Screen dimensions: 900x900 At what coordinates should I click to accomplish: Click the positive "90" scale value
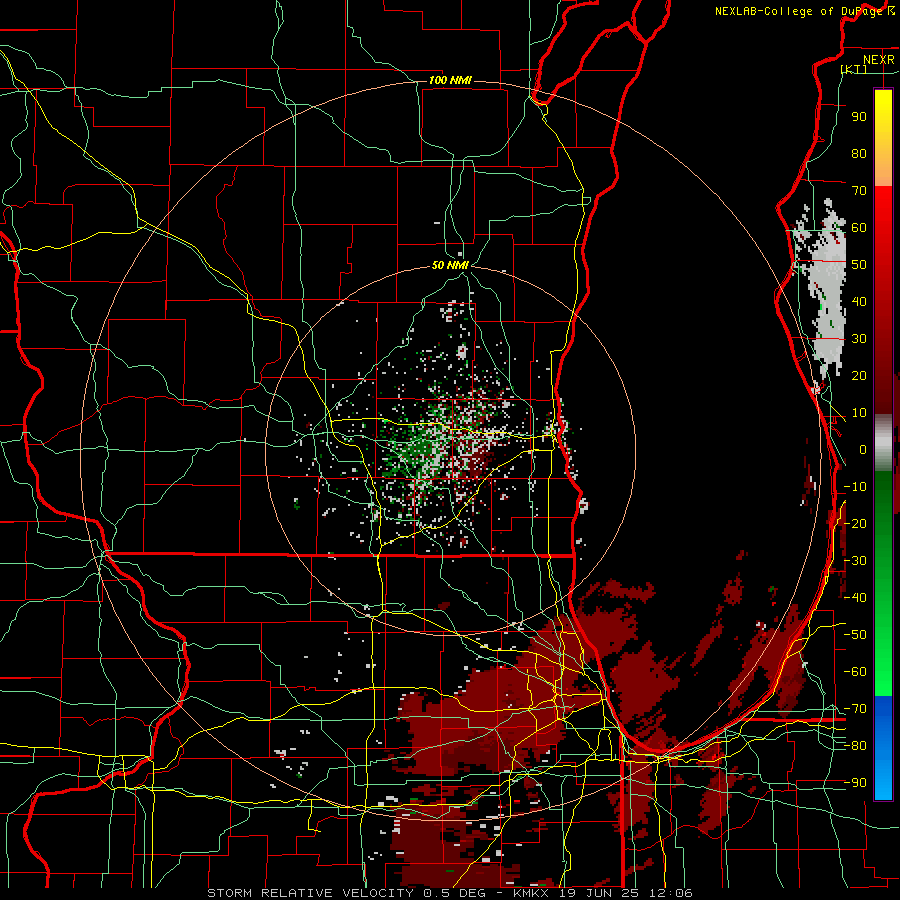coord(859,117)
